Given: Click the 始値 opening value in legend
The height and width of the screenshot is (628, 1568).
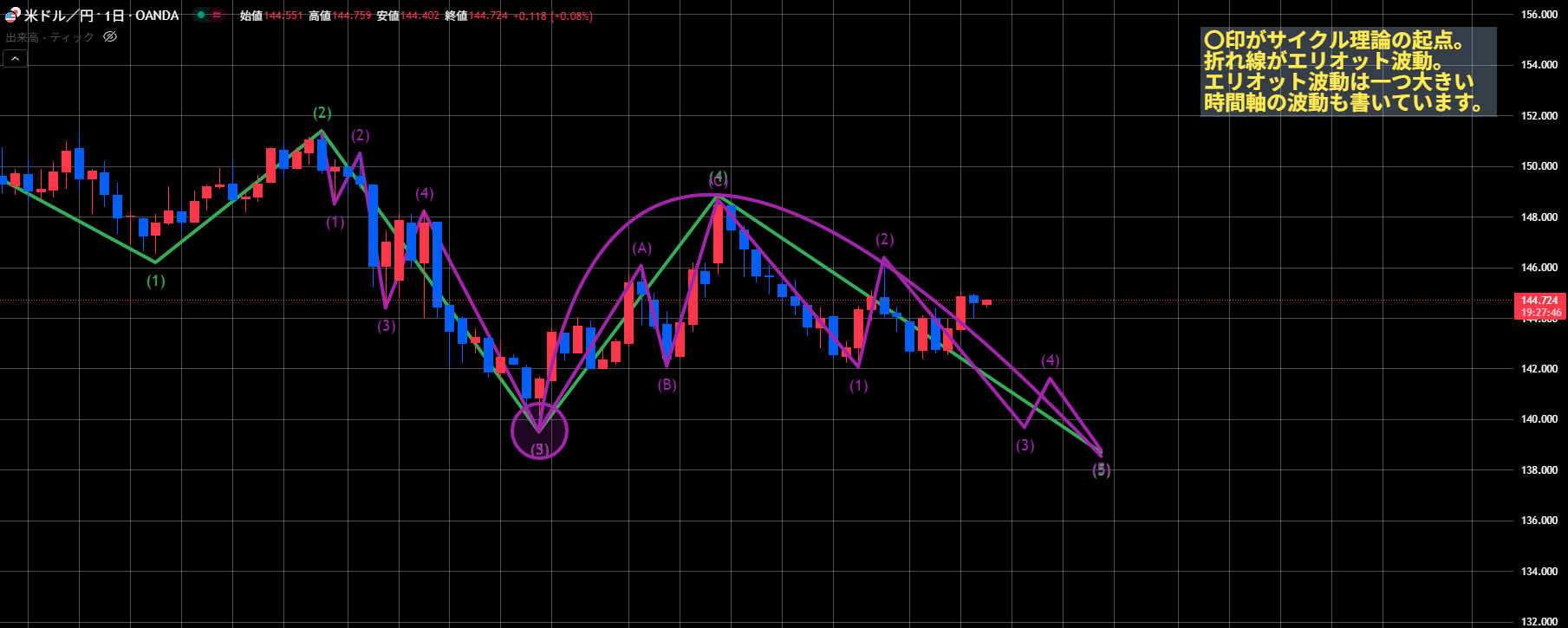Looking at the screenshot, I should [283, 16].
